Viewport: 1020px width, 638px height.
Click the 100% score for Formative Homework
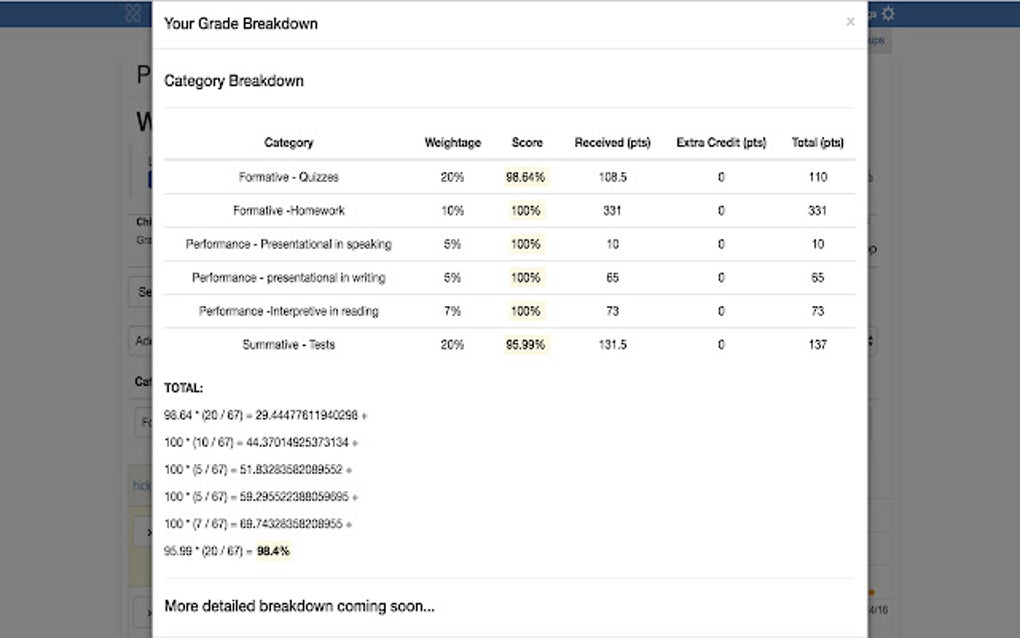[x=525, y=210]
